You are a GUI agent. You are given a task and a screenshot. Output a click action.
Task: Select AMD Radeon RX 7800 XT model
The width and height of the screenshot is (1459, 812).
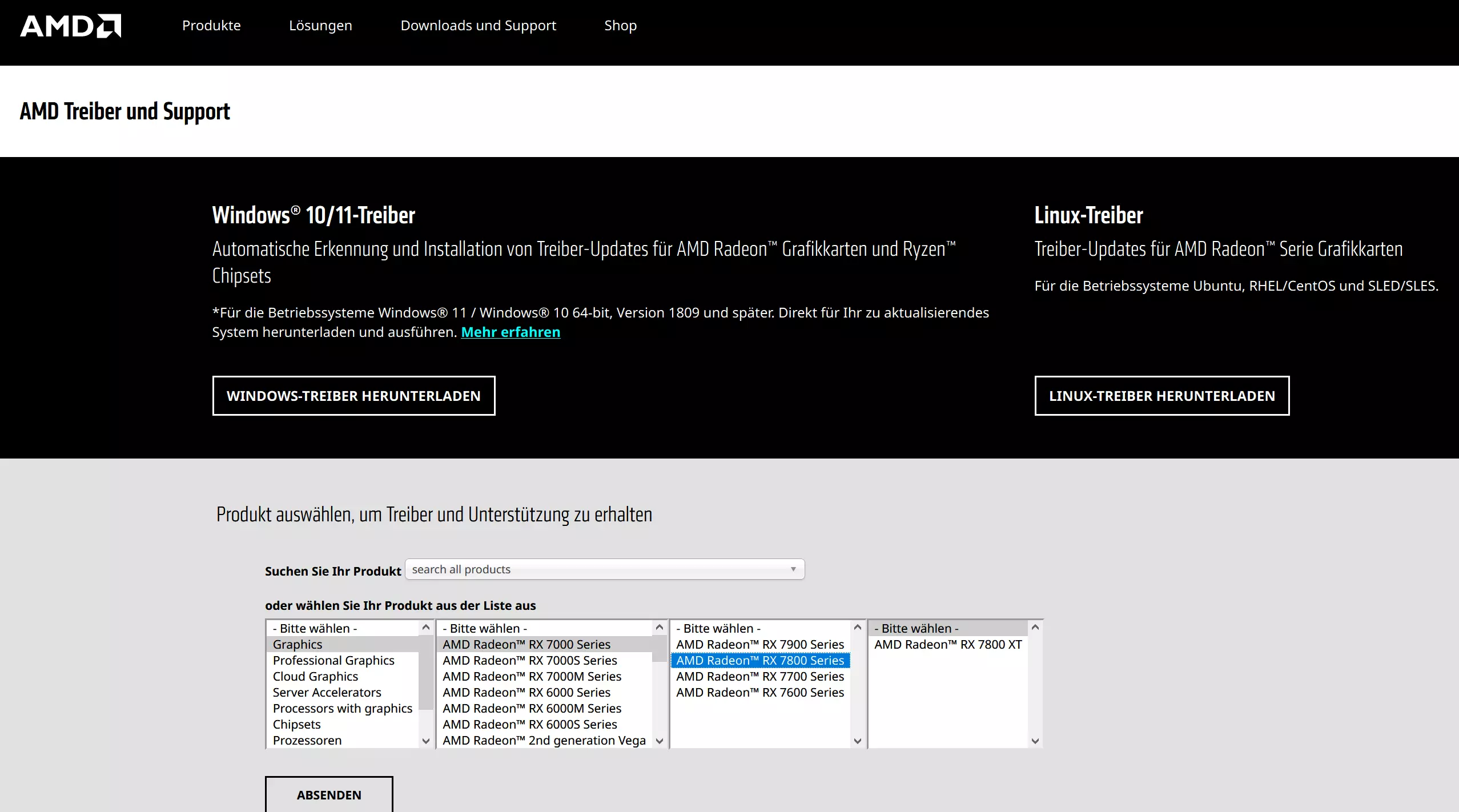[x=948, y=644]
